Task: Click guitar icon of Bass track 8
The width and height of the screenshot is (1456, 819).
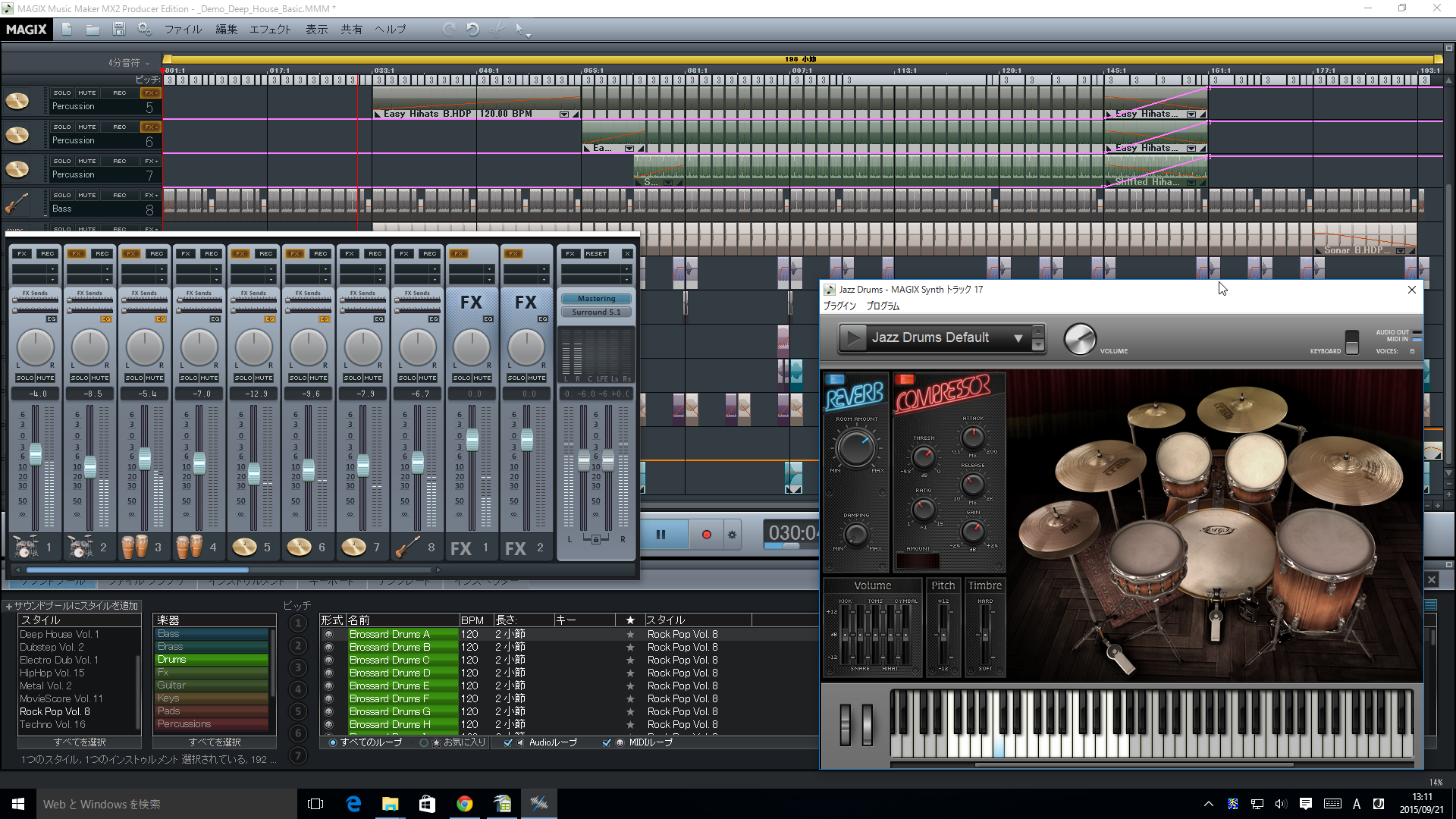Action: point(17,203)
